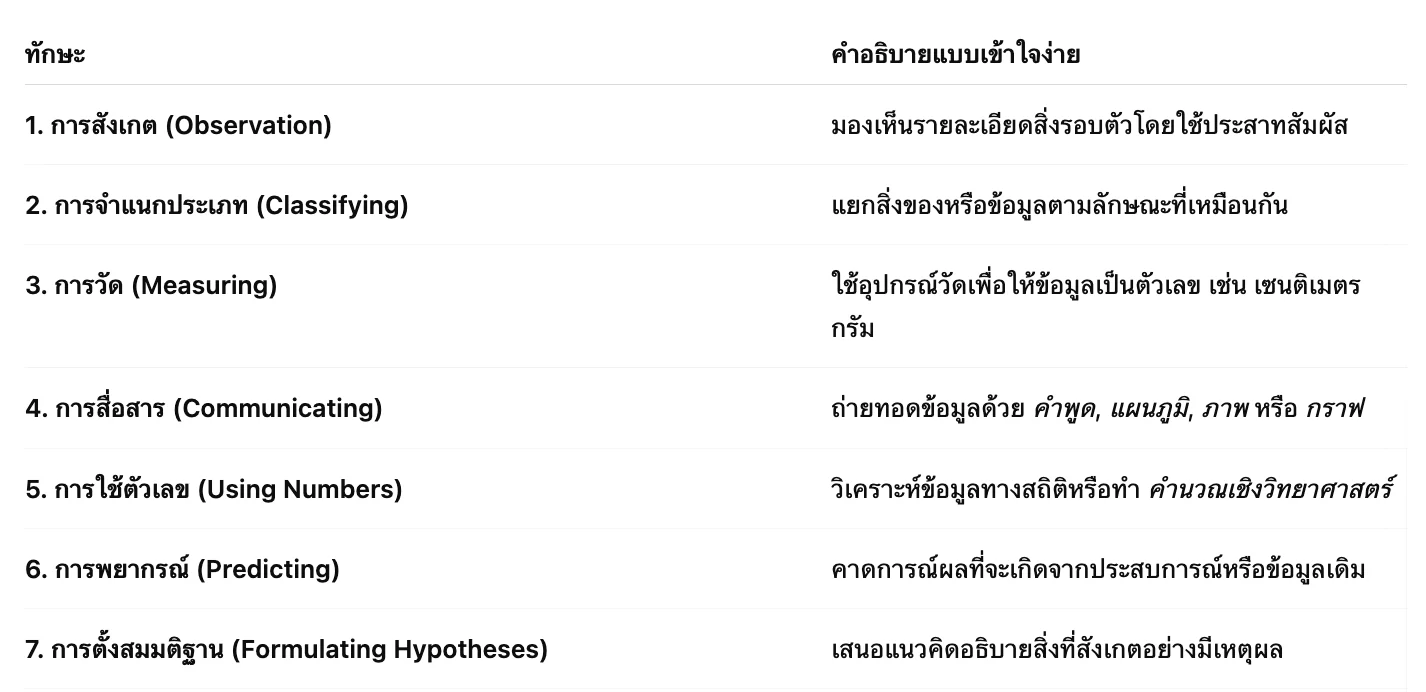Select the การใช้ตัวเลข (Using Numbers) cell

(x=214, y=489)
